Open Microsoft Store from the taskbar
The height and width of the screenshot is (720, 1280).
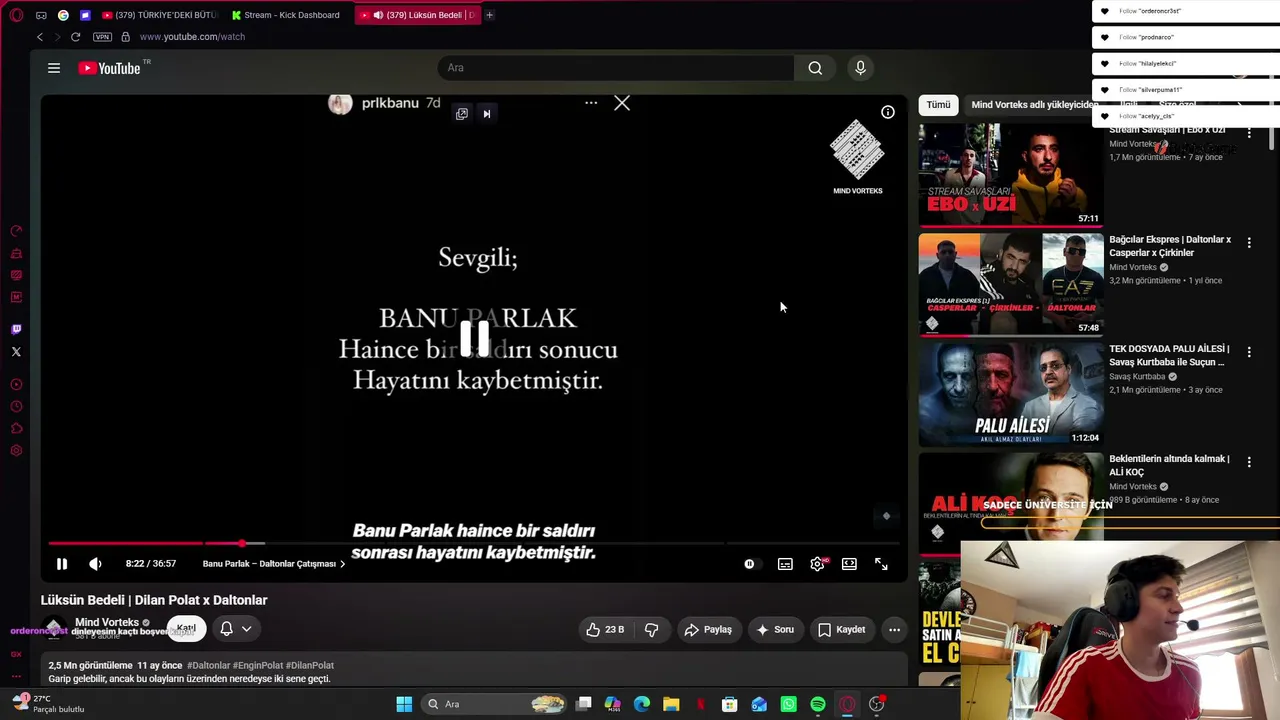pyautogui.click(x=730, y=704)
